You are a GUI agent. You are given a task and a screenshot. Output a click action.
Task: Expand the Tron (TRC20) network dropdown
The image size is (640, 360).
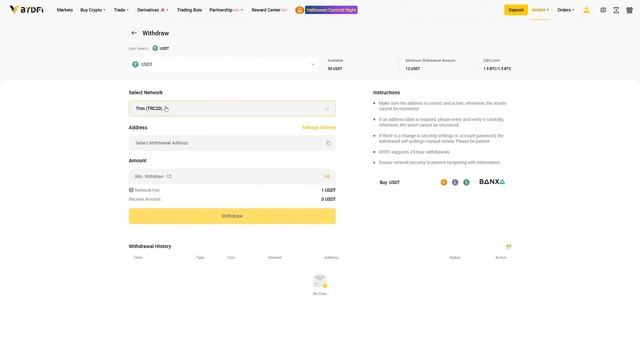232,109
